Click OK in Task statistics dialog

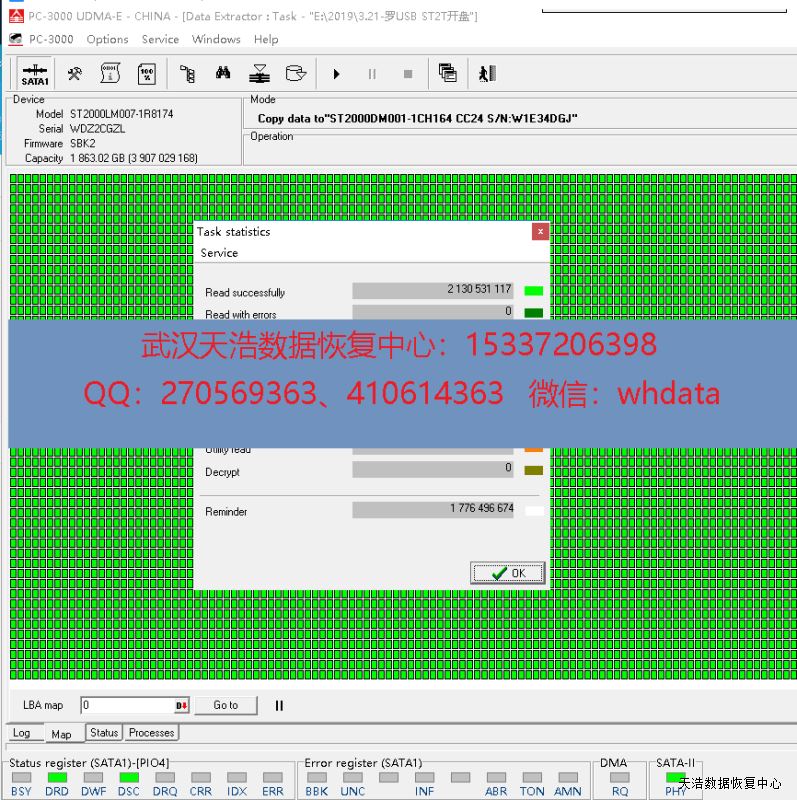pos(508,573)
